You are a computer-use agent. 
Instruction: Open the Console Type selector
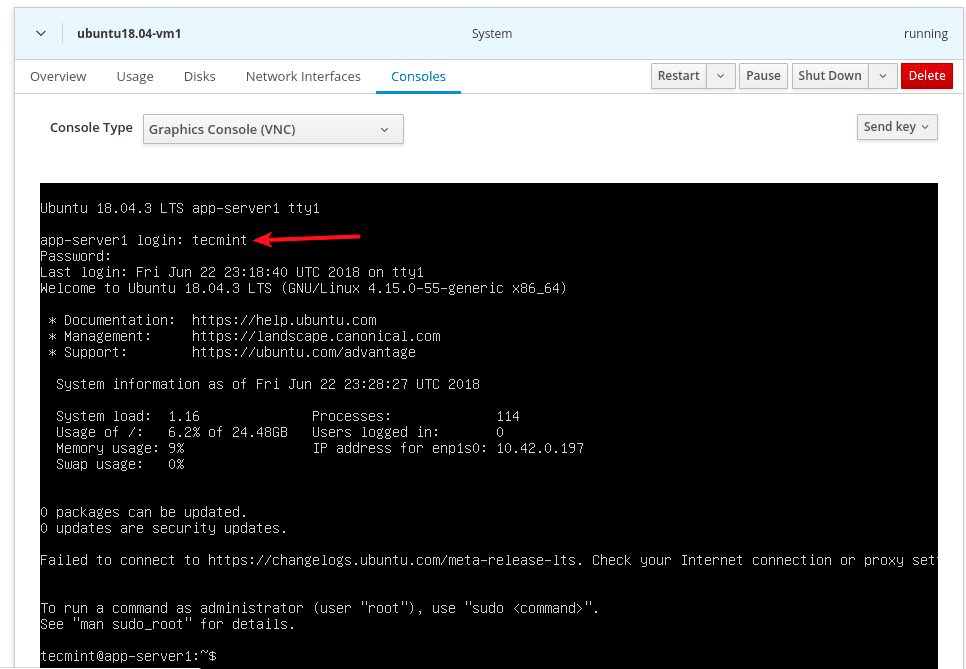coord(272,128)
